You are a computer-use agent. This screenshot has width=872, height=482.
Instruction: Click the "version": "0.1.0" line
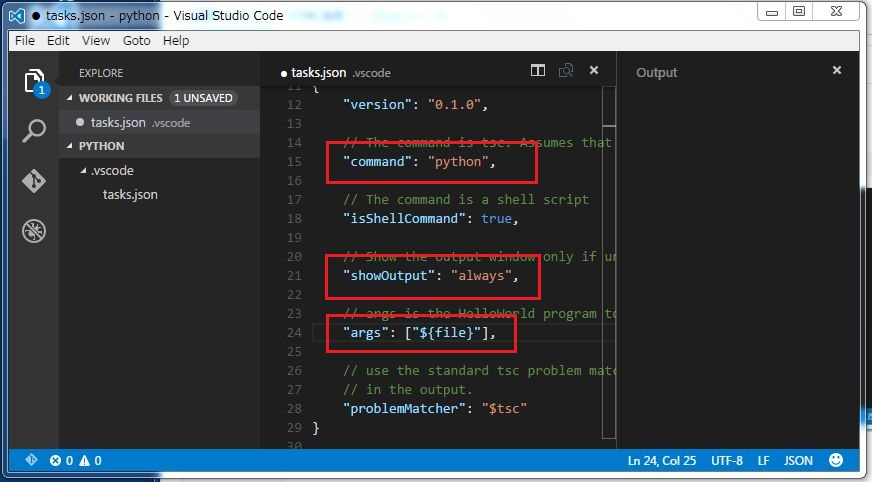(x=415, y=105)
